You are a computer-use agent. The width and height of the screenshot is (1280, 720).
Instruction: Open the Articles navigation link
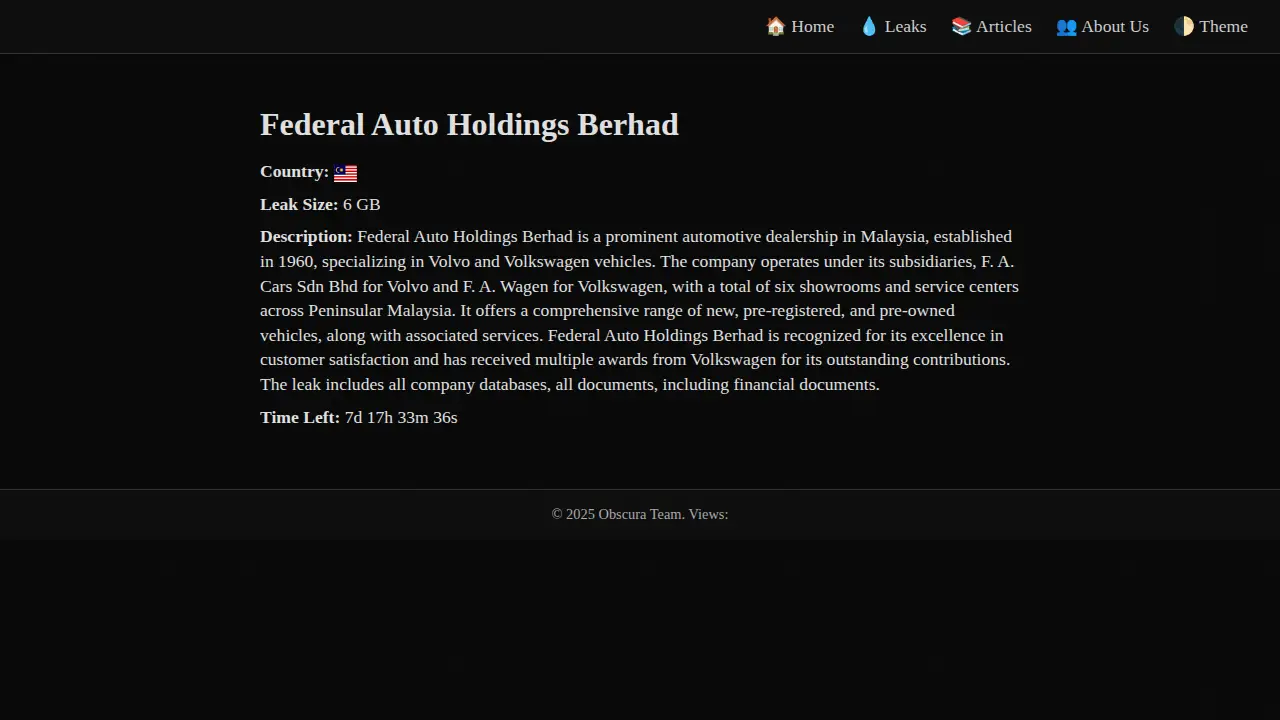1003,27
